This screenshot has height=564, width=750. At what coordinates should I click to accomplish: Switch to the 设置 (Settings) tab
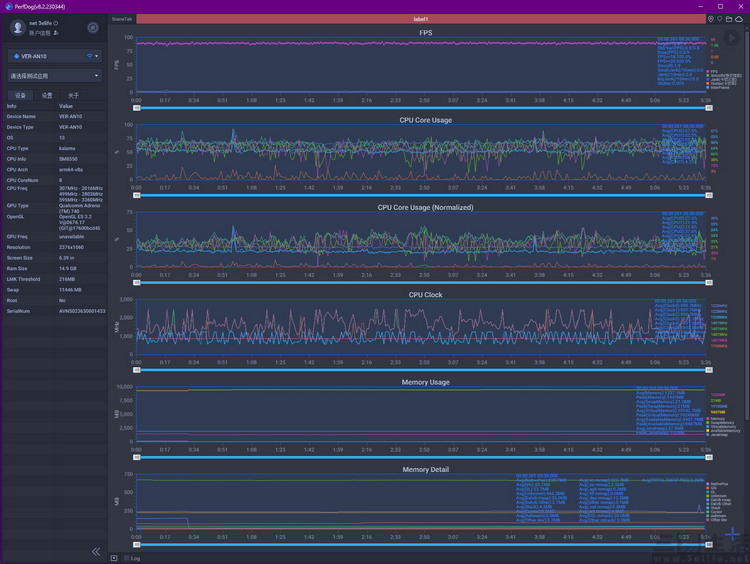[47, 95]
